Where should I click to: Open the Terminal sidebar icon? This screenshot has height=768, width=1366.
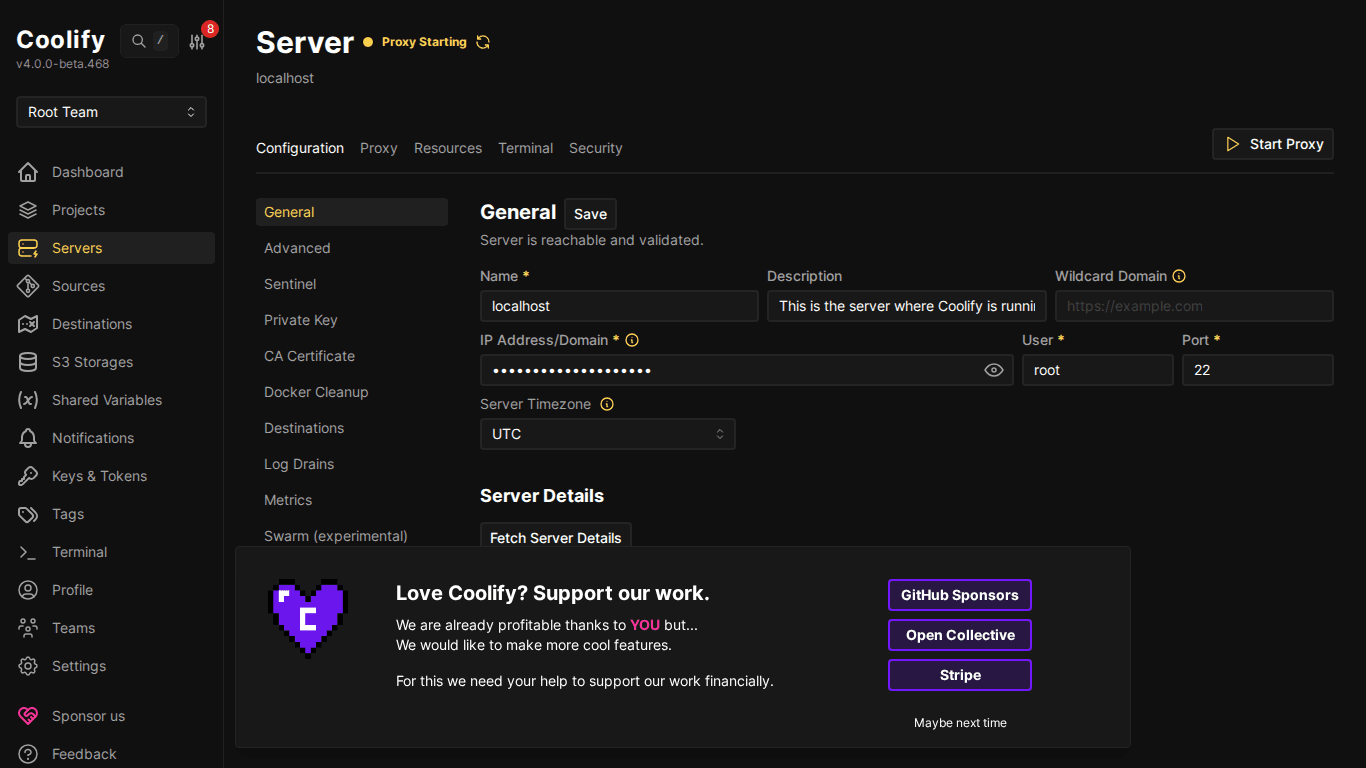pos(29,552)
